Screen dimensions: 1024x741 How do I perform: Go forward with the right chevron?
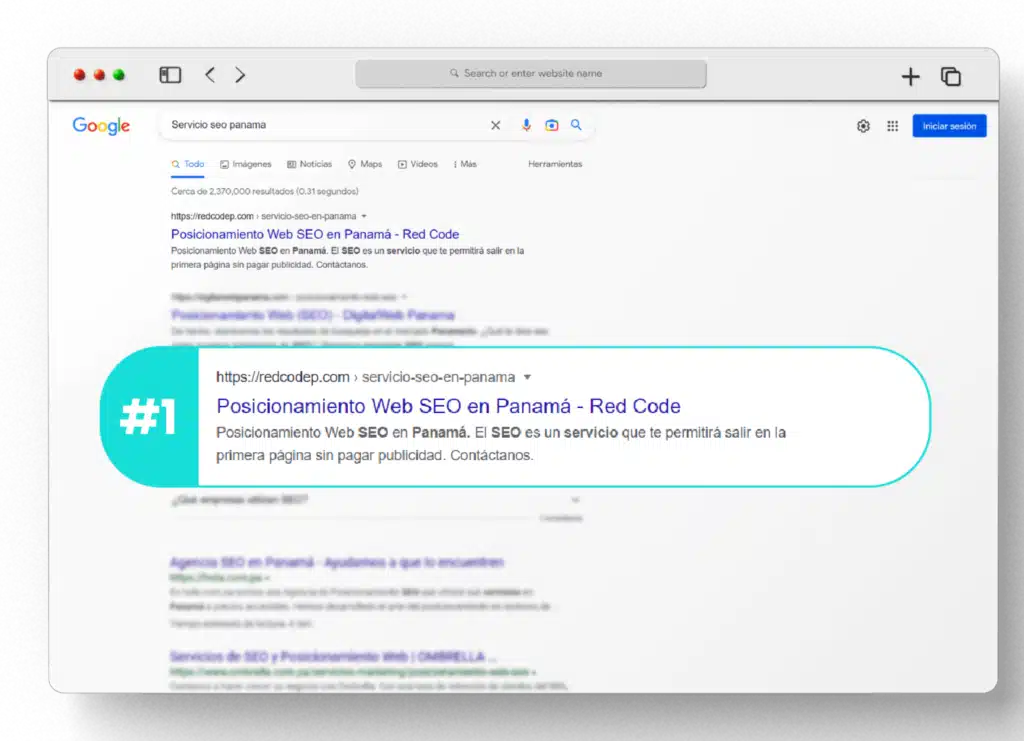click(x=240, y=74)
